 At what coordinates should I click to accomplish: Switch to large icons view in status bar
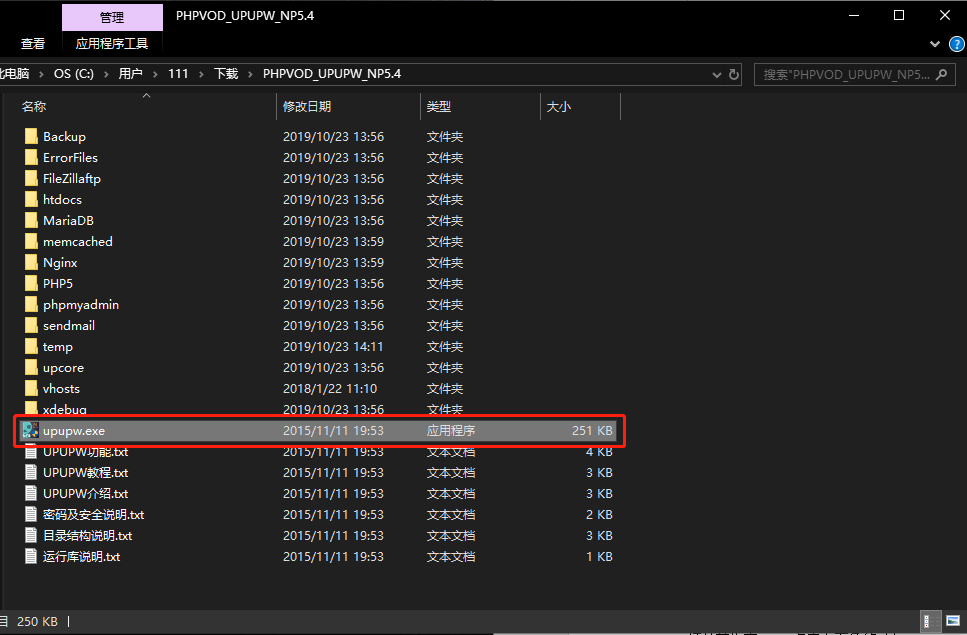952,621
